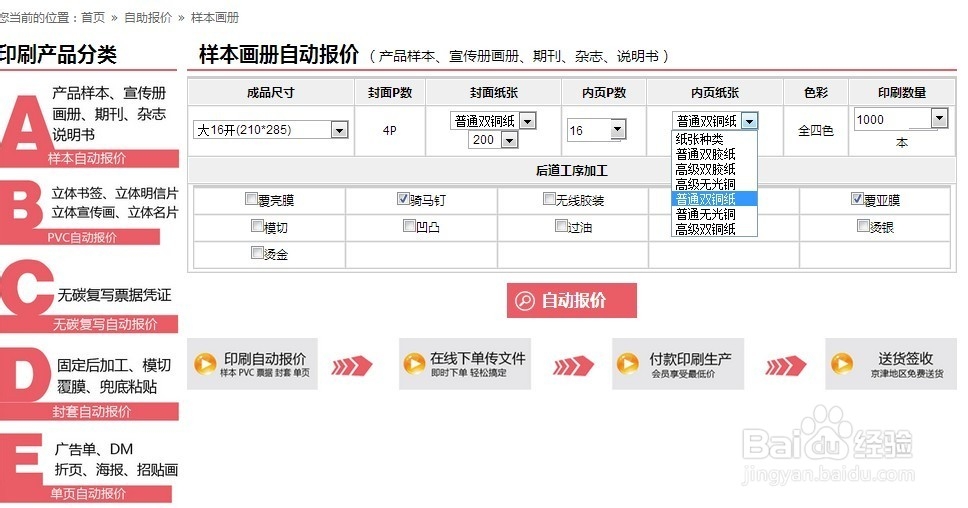Open the 封面纸张 paper type dropdown
The width and height of the screenshot is (968, 508).
point(493,120)
